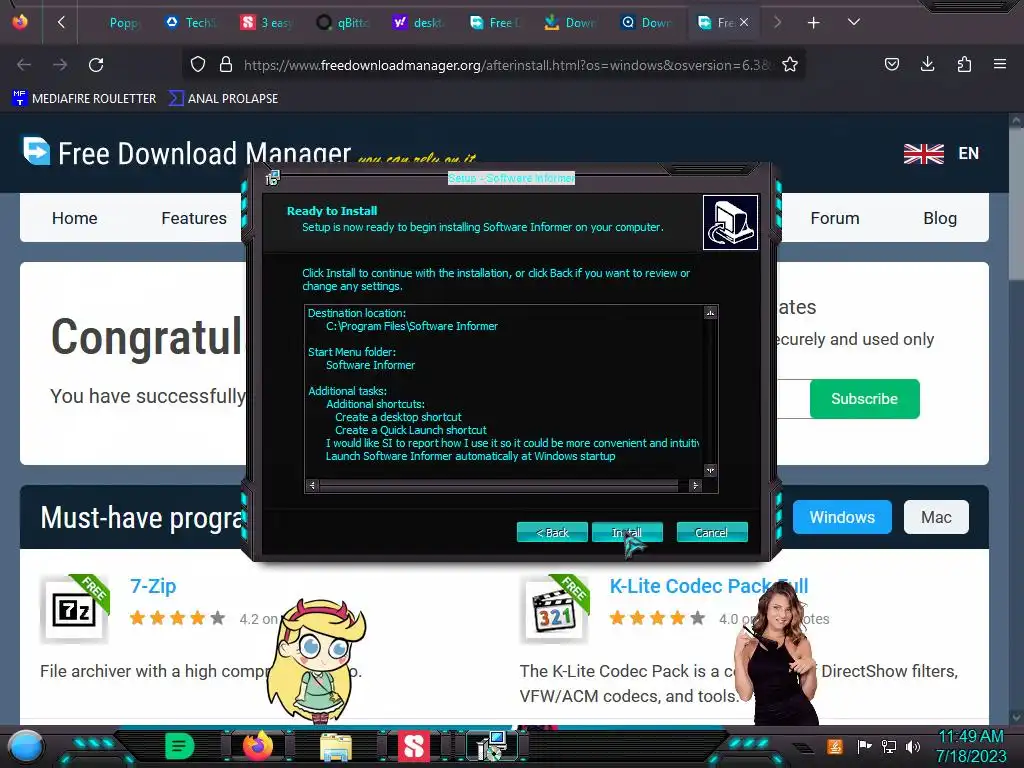Open the green notes app taskbar icon
1024x768 pixels.
(x=180, y=746)
